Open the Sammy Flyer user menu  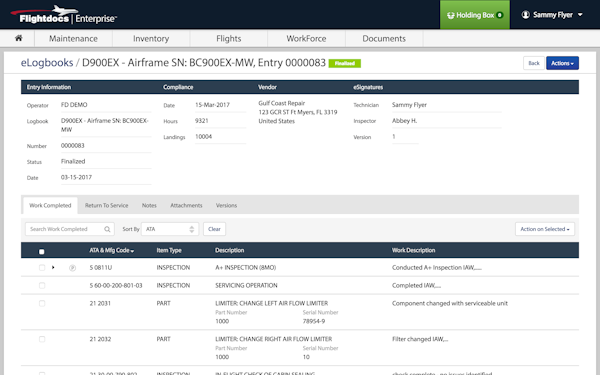coord(552,15)
